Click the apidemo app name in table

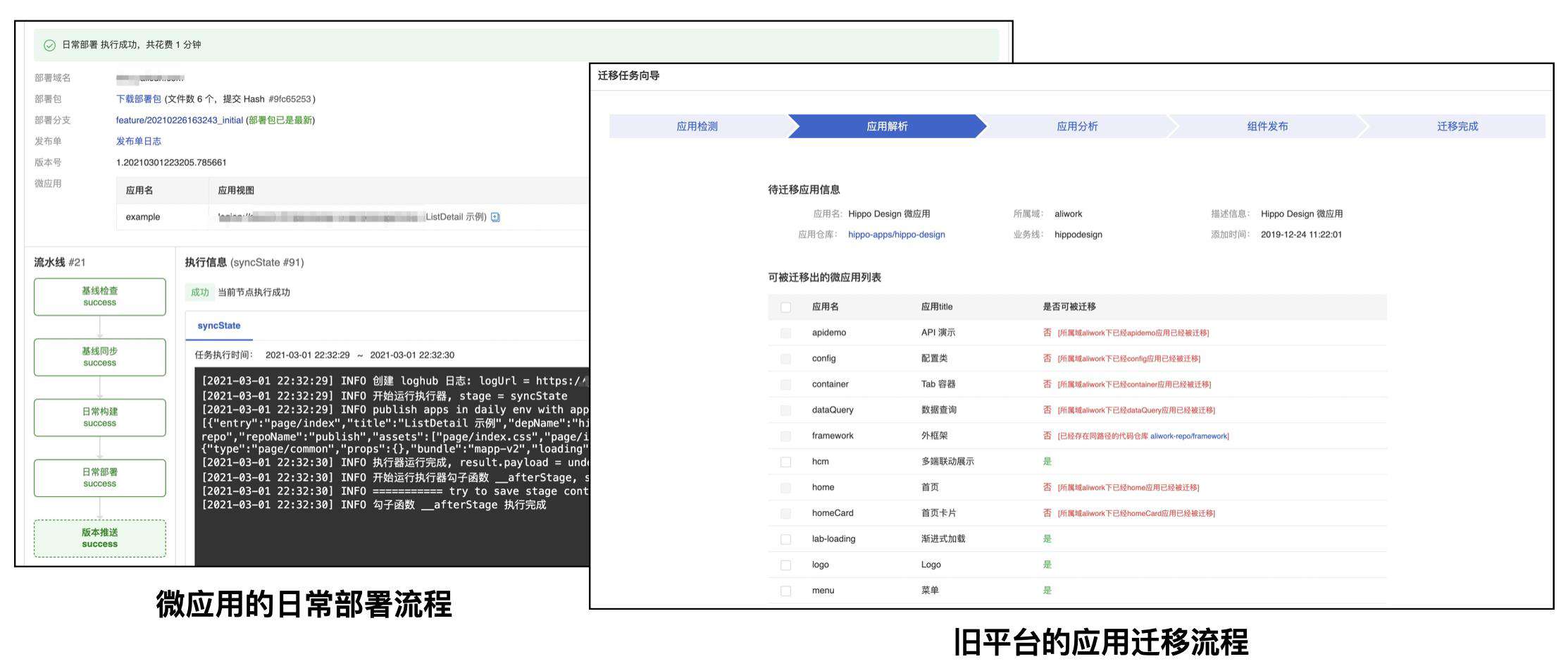[x=829, y=333]
